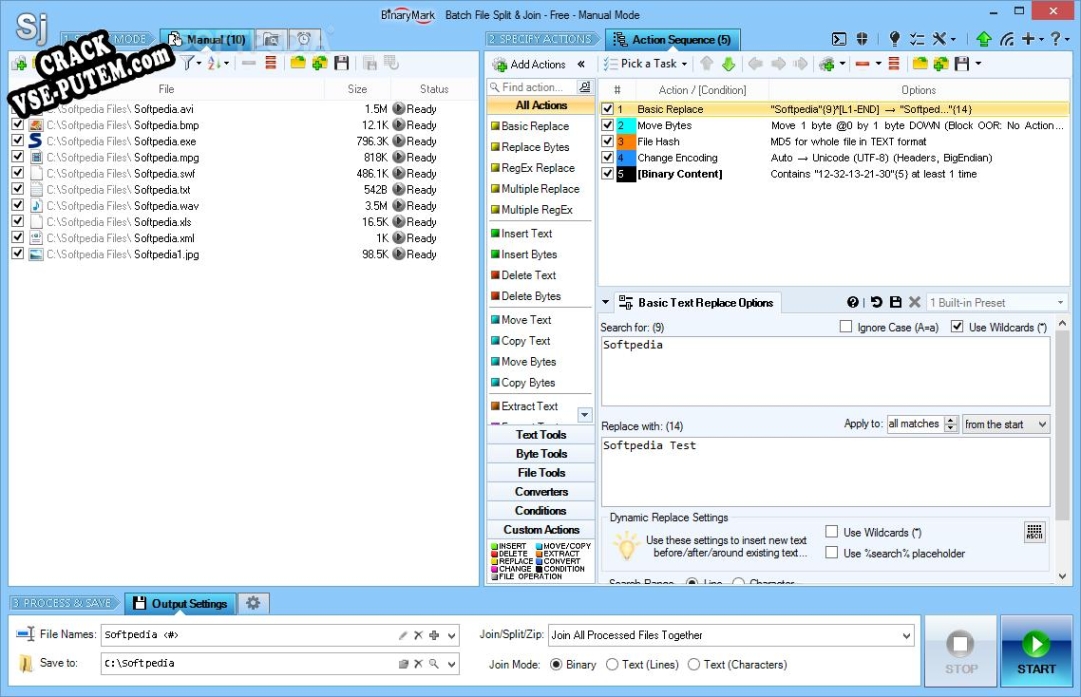The width and height of the screenshot is (1081, 697).
Task: Click the gear icon beside Output Settings
Action: [253, 603]
